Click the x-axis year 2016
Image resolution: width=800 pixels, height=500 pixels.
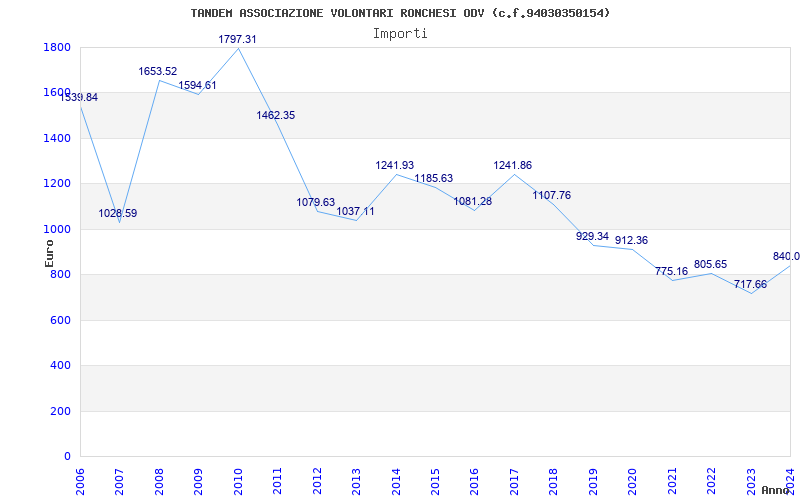point(474,482)
